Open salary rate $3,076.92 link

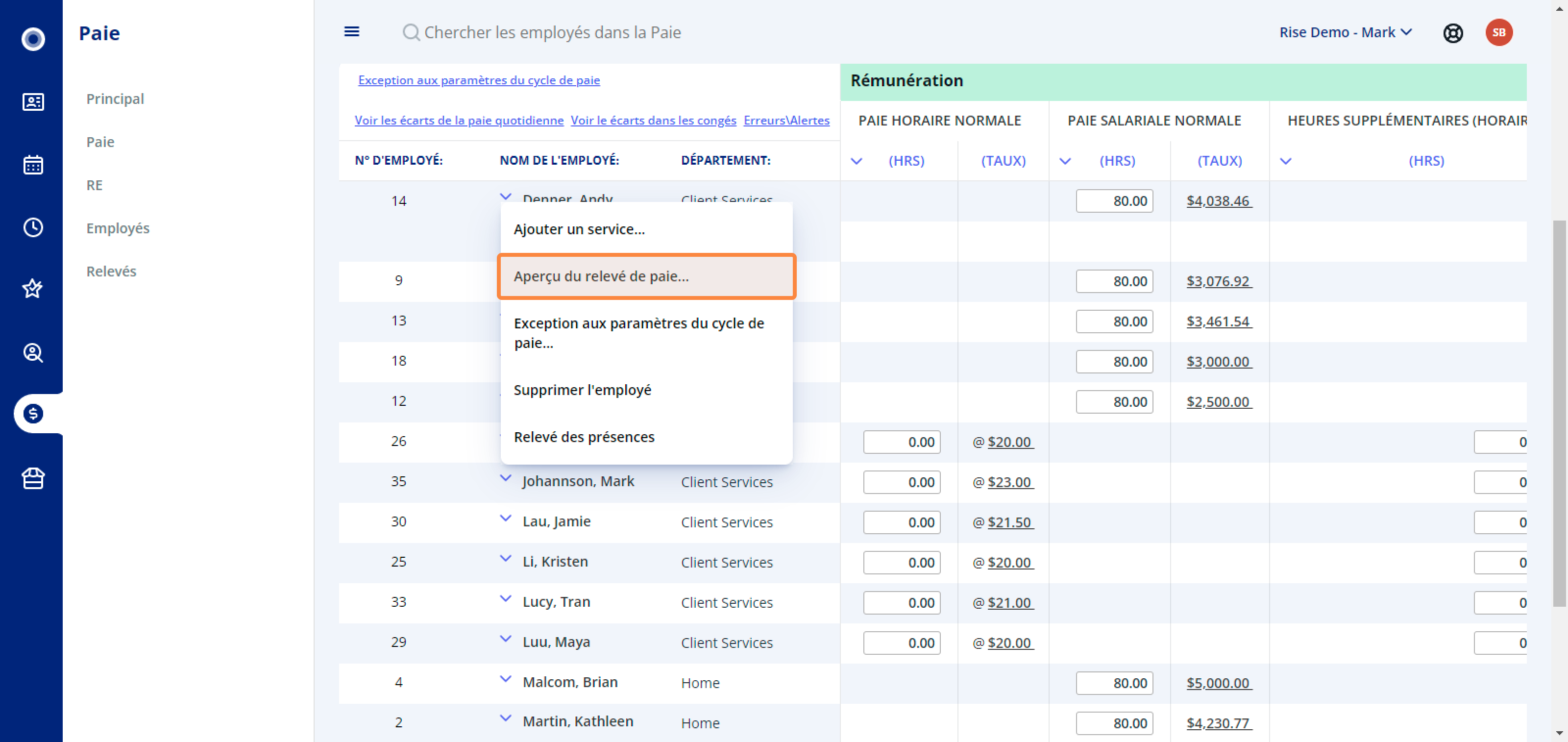1219,281
